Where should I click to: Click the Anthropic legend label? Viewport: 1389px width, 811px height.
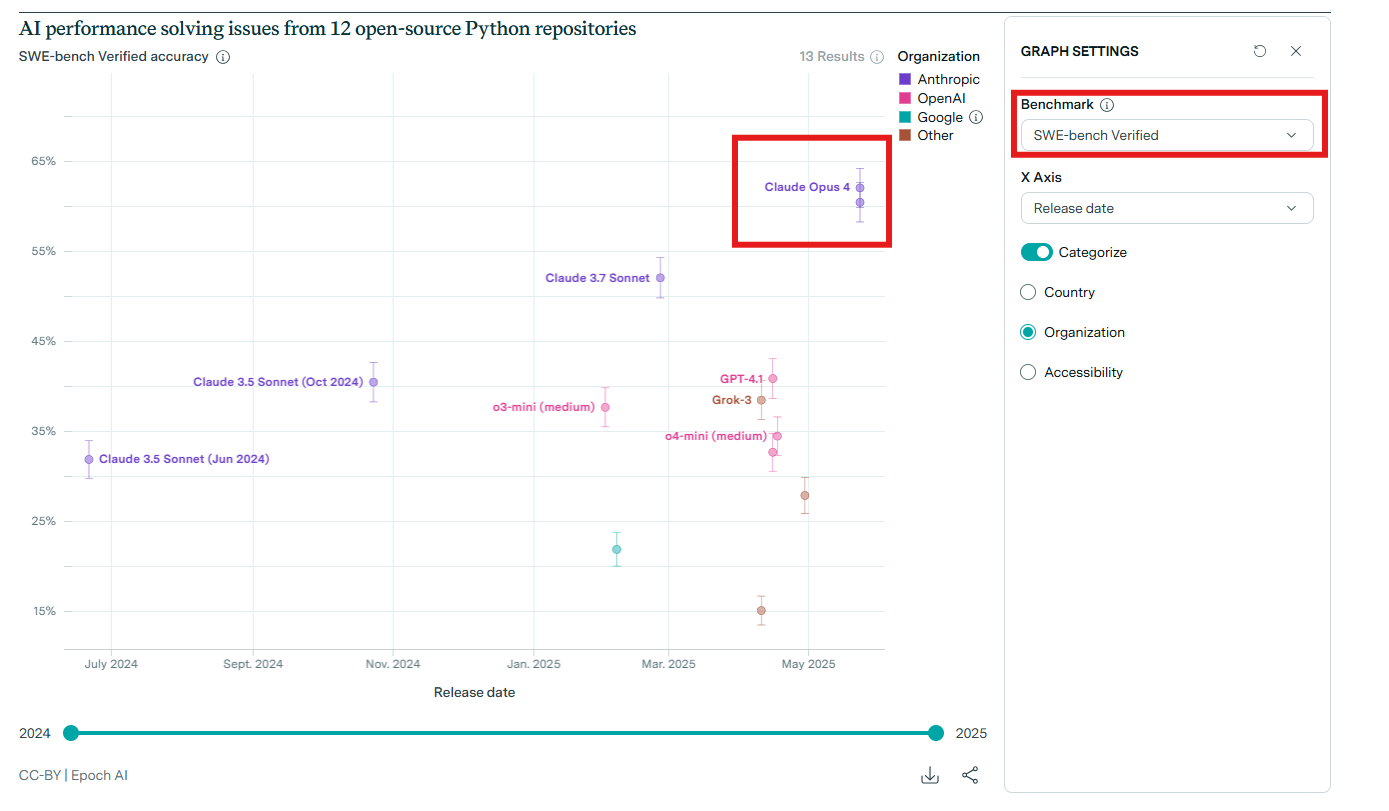tap(949, 79)
